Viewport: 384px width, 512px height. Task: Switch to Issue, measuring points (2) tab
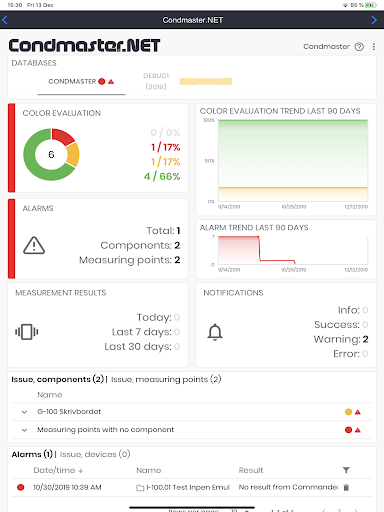(166, 379)
